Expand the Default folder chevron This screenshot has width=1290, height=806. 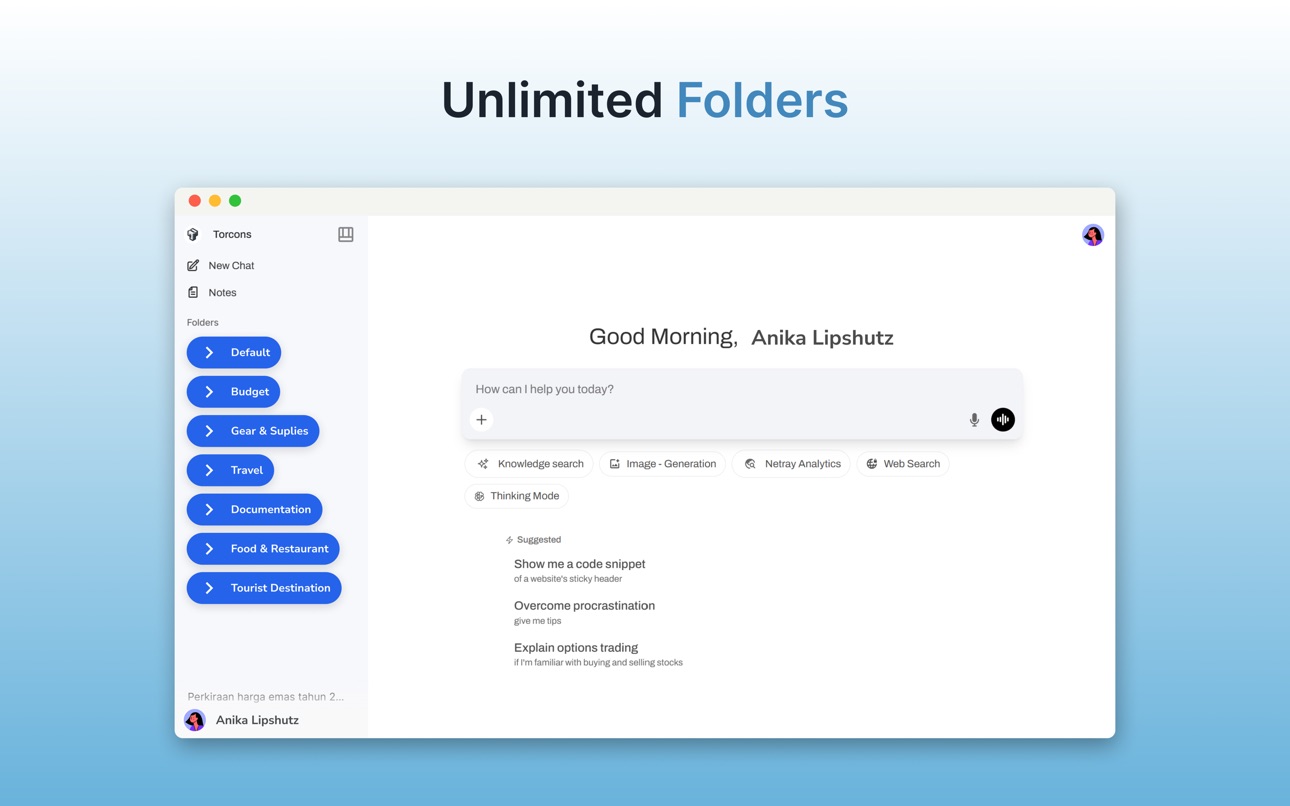pyautogui.click(x=209, y=352)
